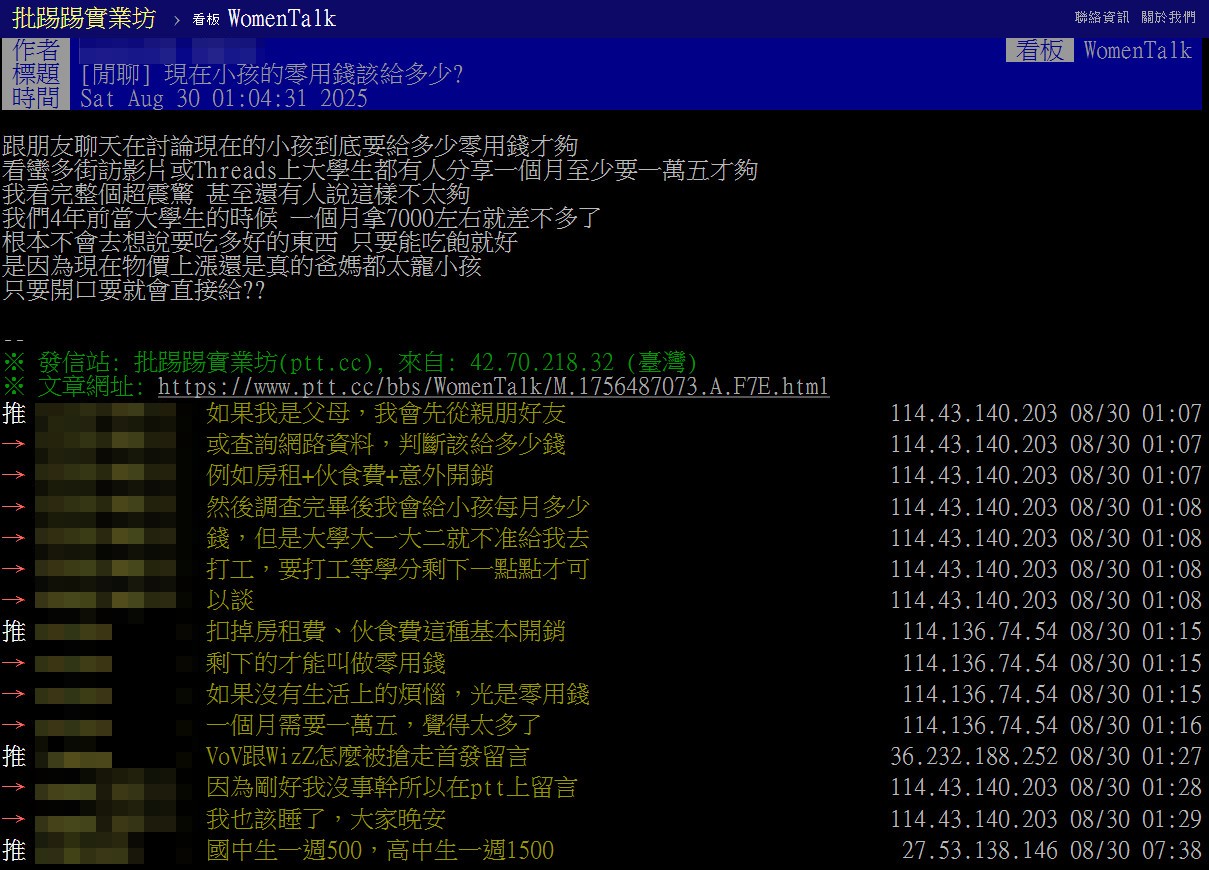Image resolution: width=1209 pixels, height=870 pixels.
Task: Click the 作者 header label
Action: tap(37, 51)
